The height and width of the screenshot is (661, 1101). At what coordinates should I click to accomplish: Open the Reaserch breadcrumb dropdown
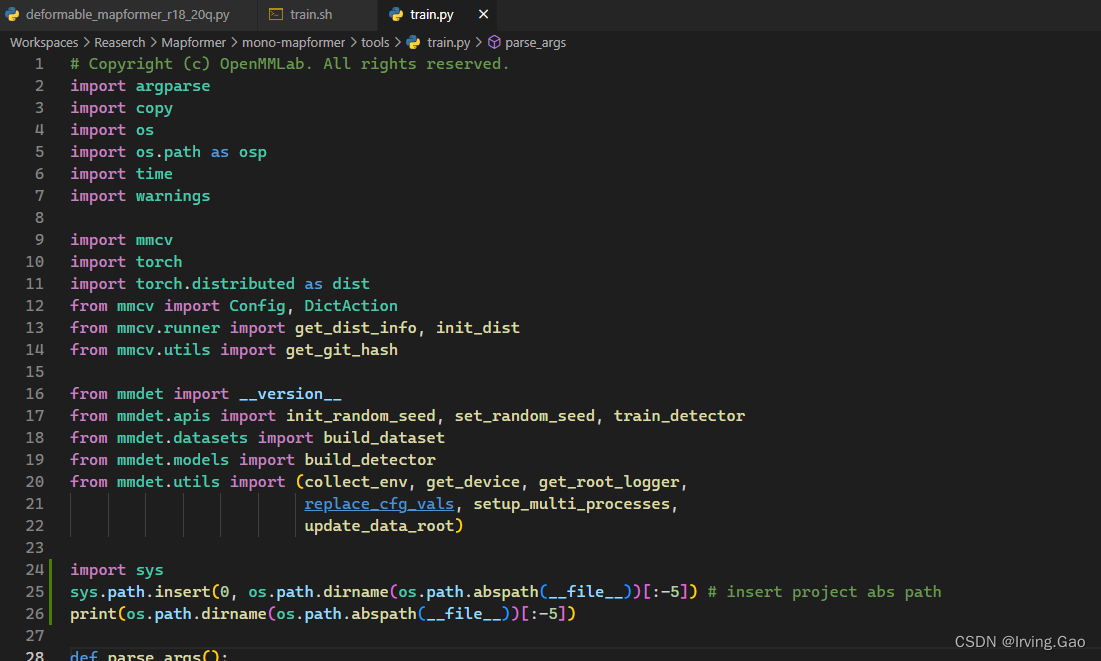coord(119,42)
